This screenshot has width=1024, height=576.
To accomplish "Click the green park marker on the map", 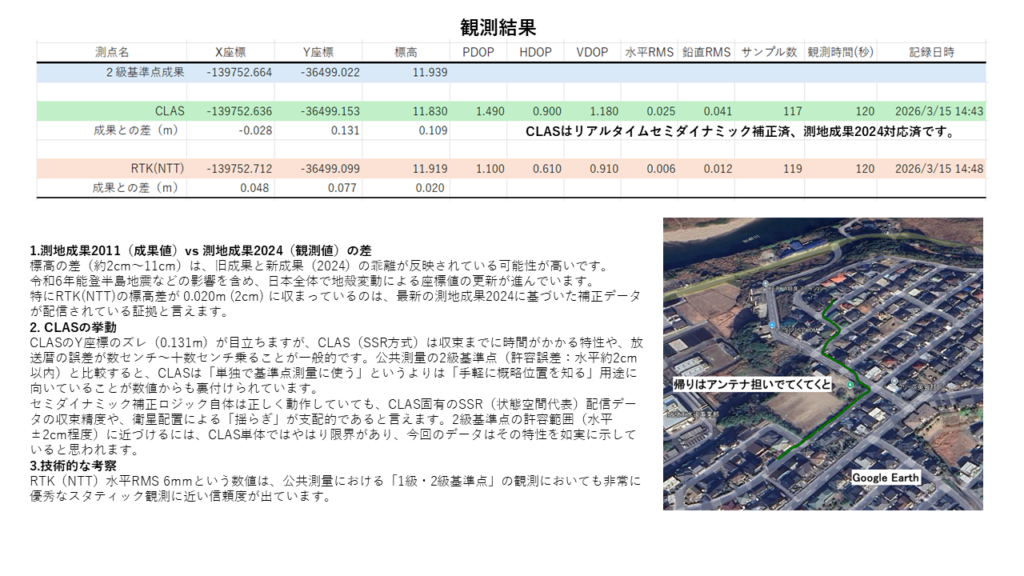I will (851, 386).
